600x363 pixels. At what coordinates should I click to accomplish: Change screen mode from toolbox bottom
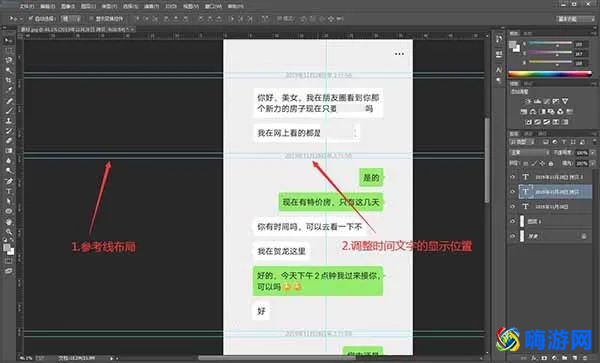[x=8, y=271]
